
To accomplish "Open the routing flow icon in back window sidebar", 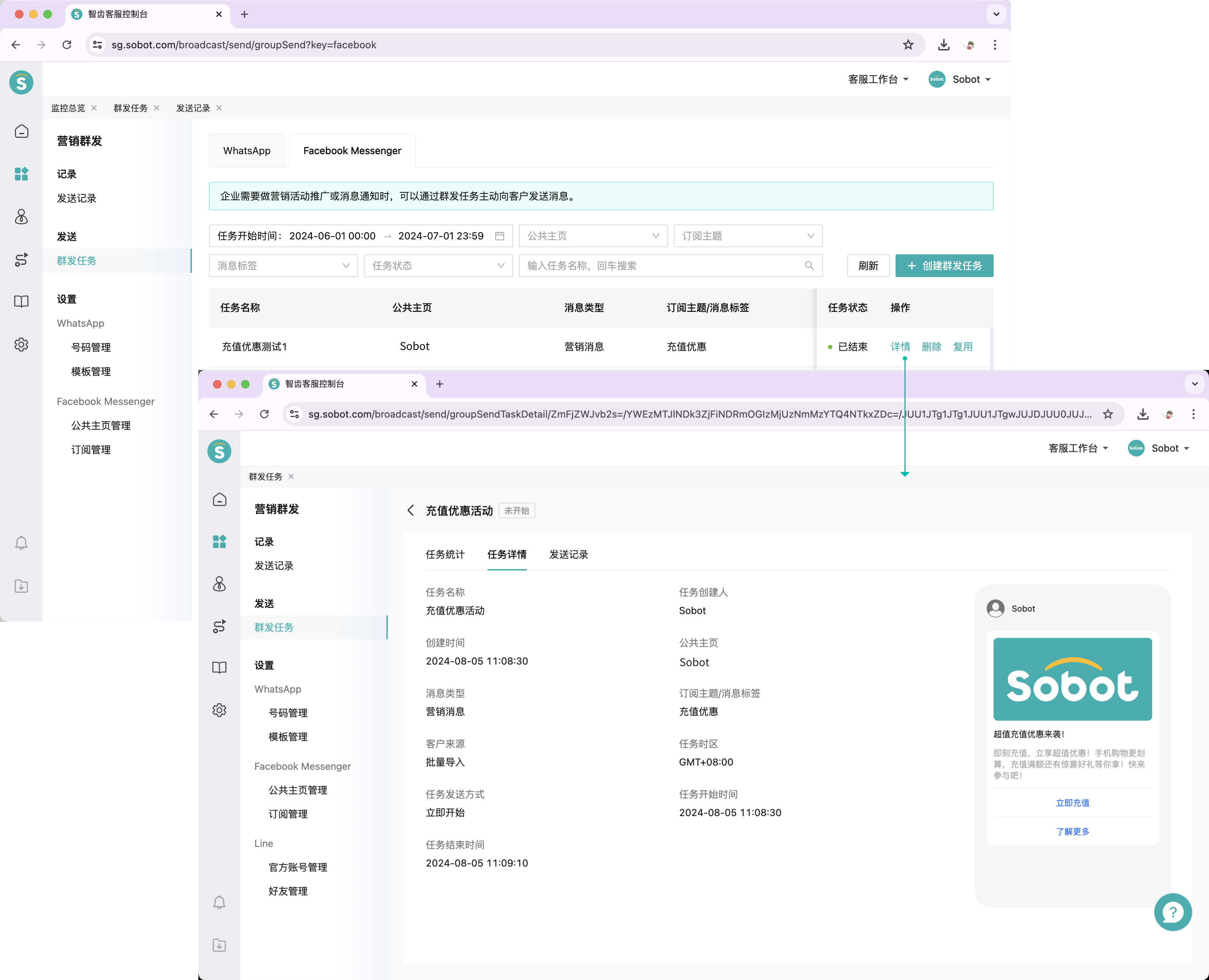I will click(21, 260).
